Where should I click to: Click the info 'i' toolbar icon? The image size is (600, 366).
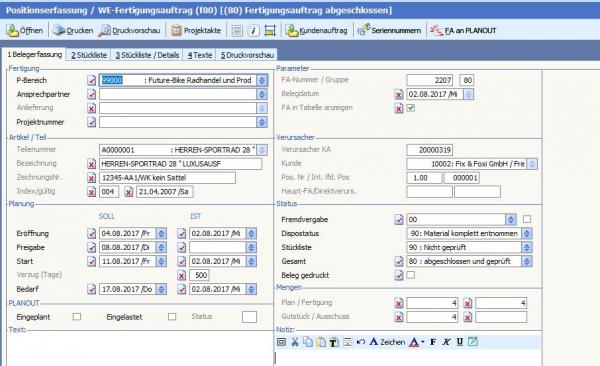(x=253, y=31)
